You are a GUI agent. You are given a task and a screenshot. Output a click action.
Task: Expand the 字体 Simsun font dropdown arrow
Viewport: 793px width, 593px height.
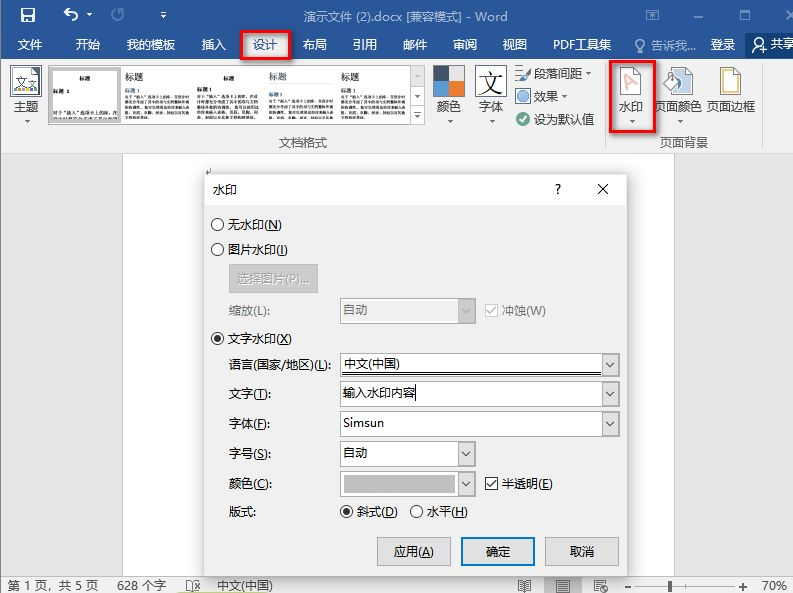pyautogui.click(x=610, y=424)
